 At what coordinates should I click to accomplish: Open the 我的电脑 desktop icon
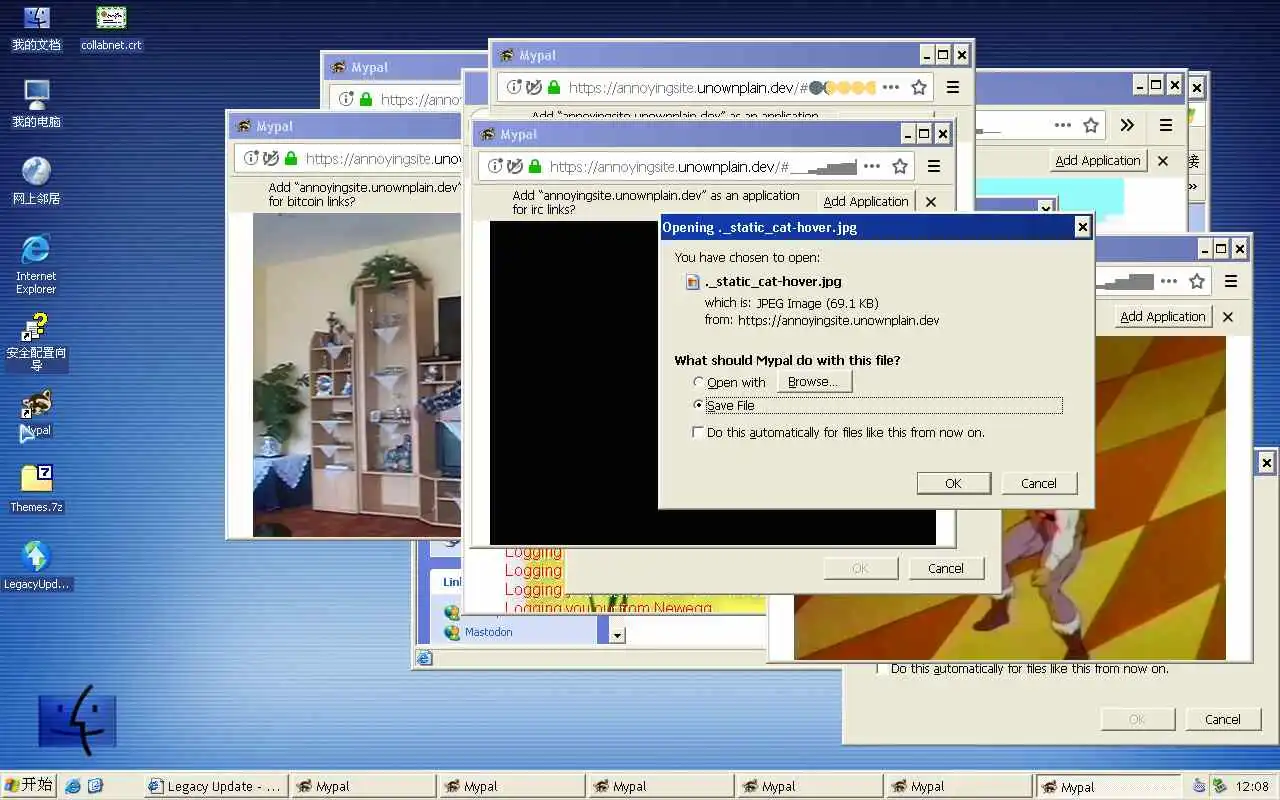[36, 104]
